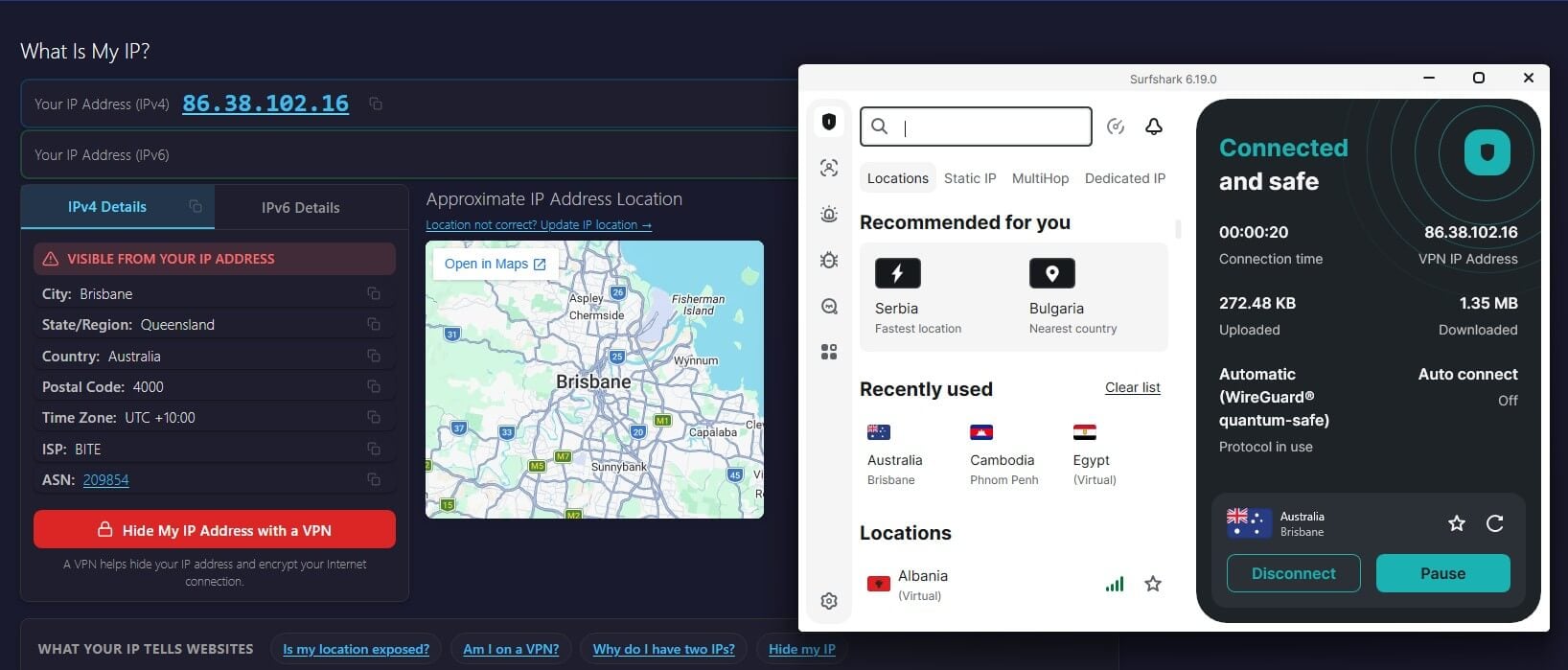
Task: Switch to the IPv6 Details tab
Action: click(301, 207)
